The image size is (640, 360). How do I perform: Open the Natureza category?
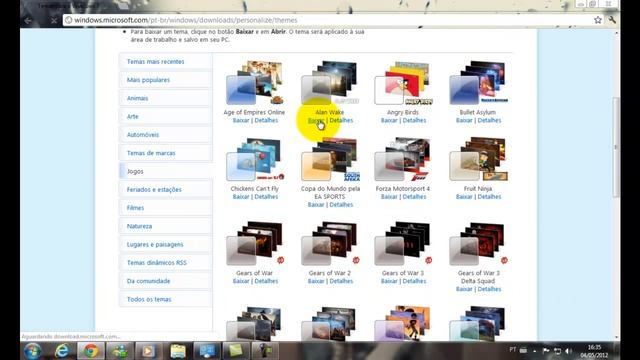(x=140, y=226)
